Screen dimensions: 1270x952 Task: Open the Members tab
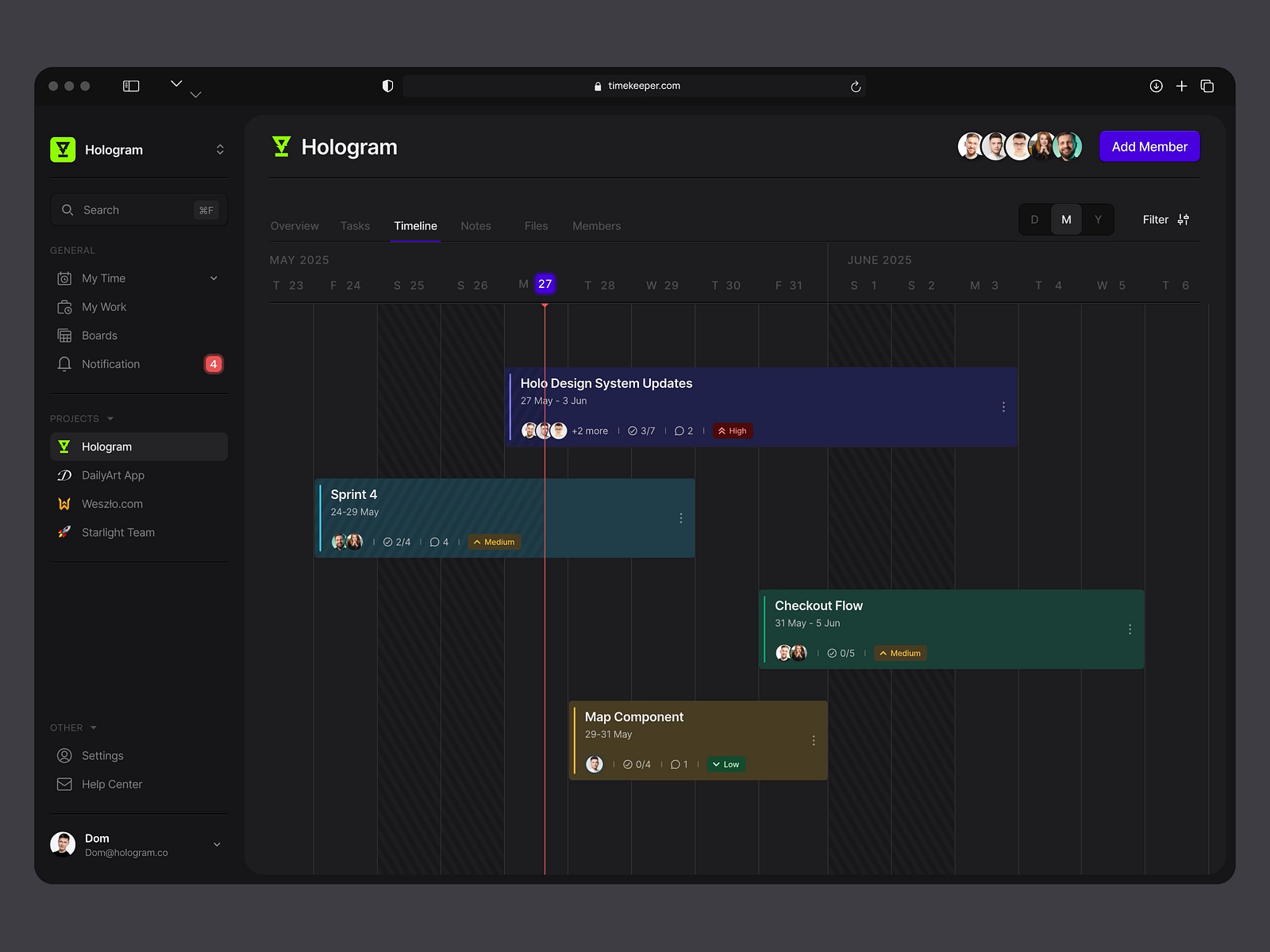(596, 225)
